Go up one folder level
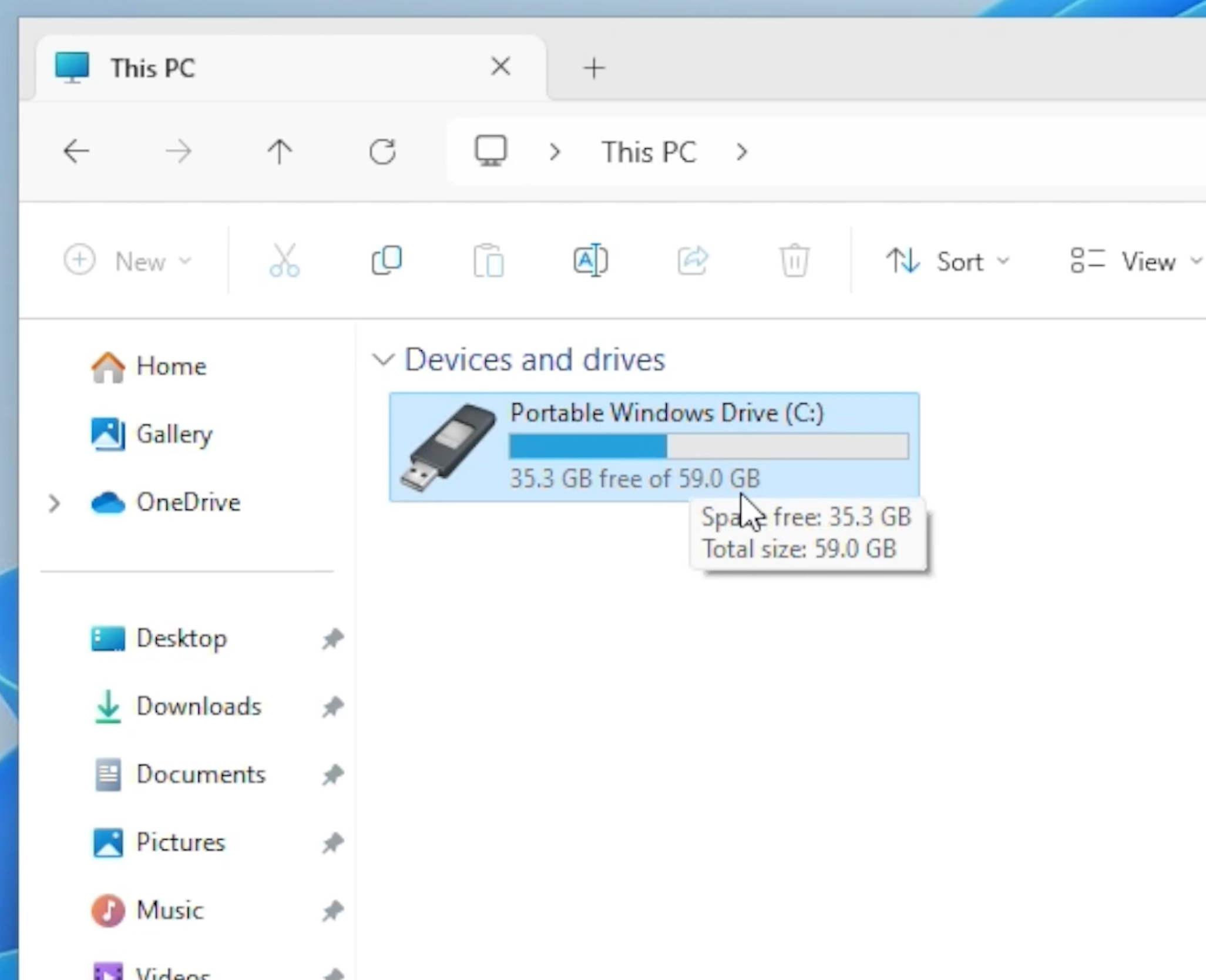The height and width of the screenshot is (980, 1206). click(x=280, y=152)
